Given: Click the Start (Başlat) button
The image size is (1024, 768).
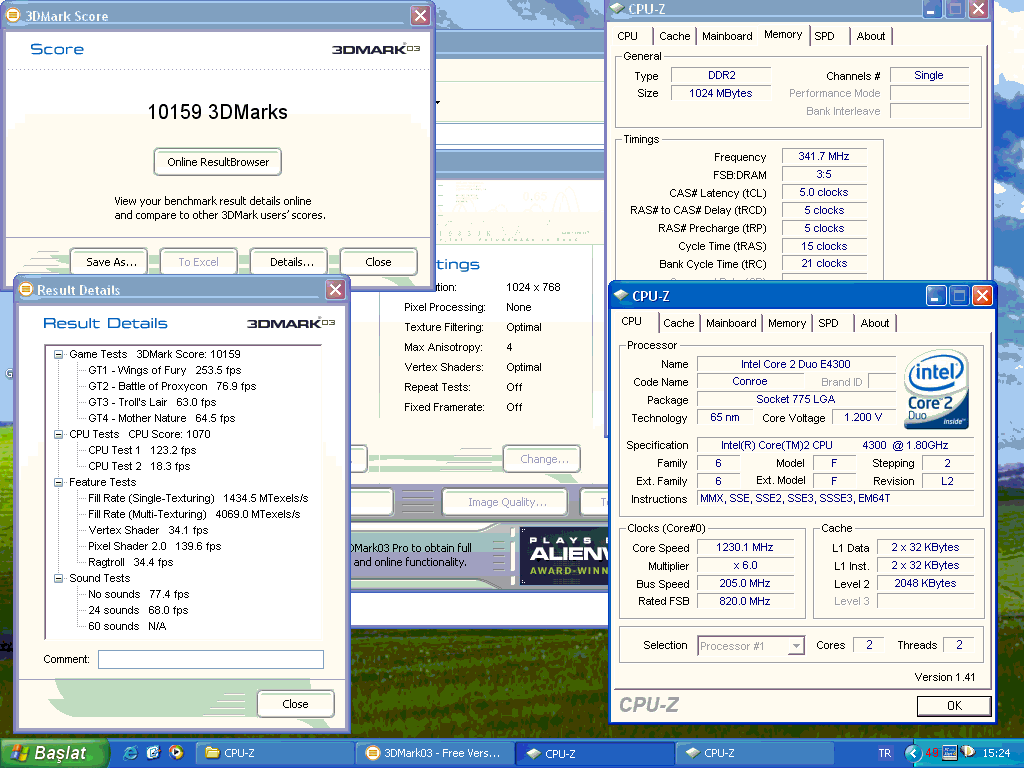Looking at the screenshot, I should (x=54, y=753).
